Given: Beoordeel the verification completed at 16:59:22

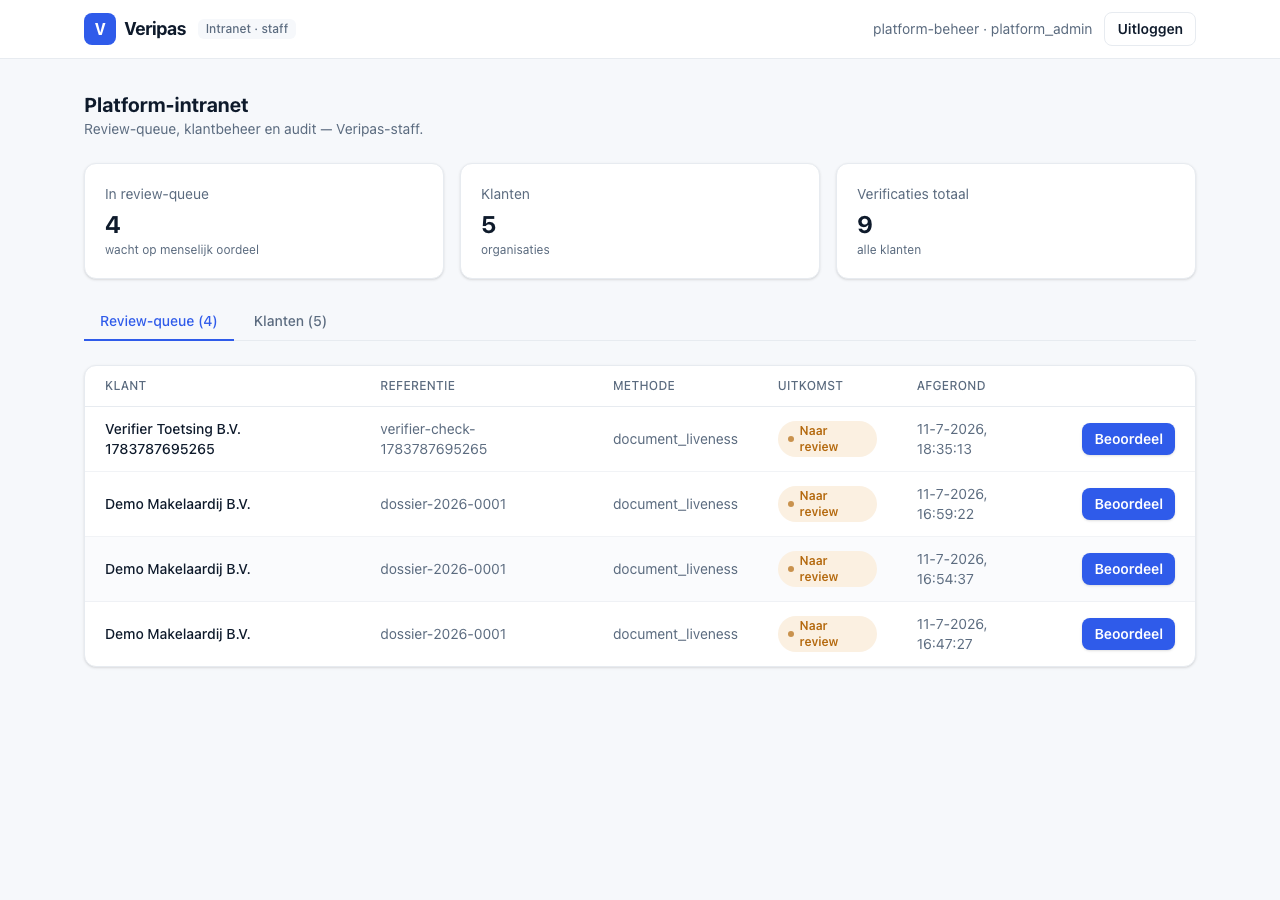Looking at the screenshot, I should [1128, 504].
